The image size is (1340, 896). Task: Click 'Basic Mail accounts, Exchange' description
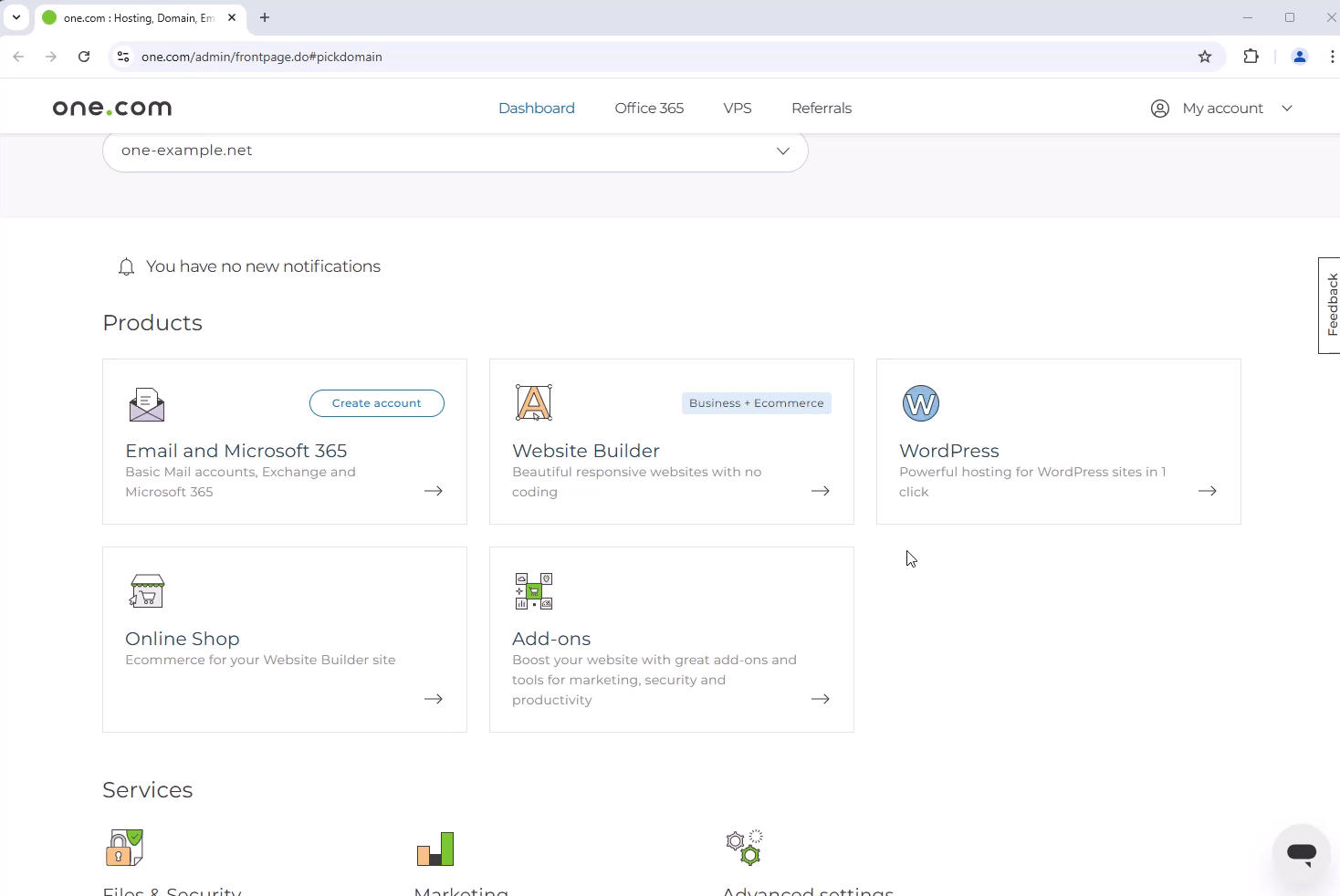point(240,482)
